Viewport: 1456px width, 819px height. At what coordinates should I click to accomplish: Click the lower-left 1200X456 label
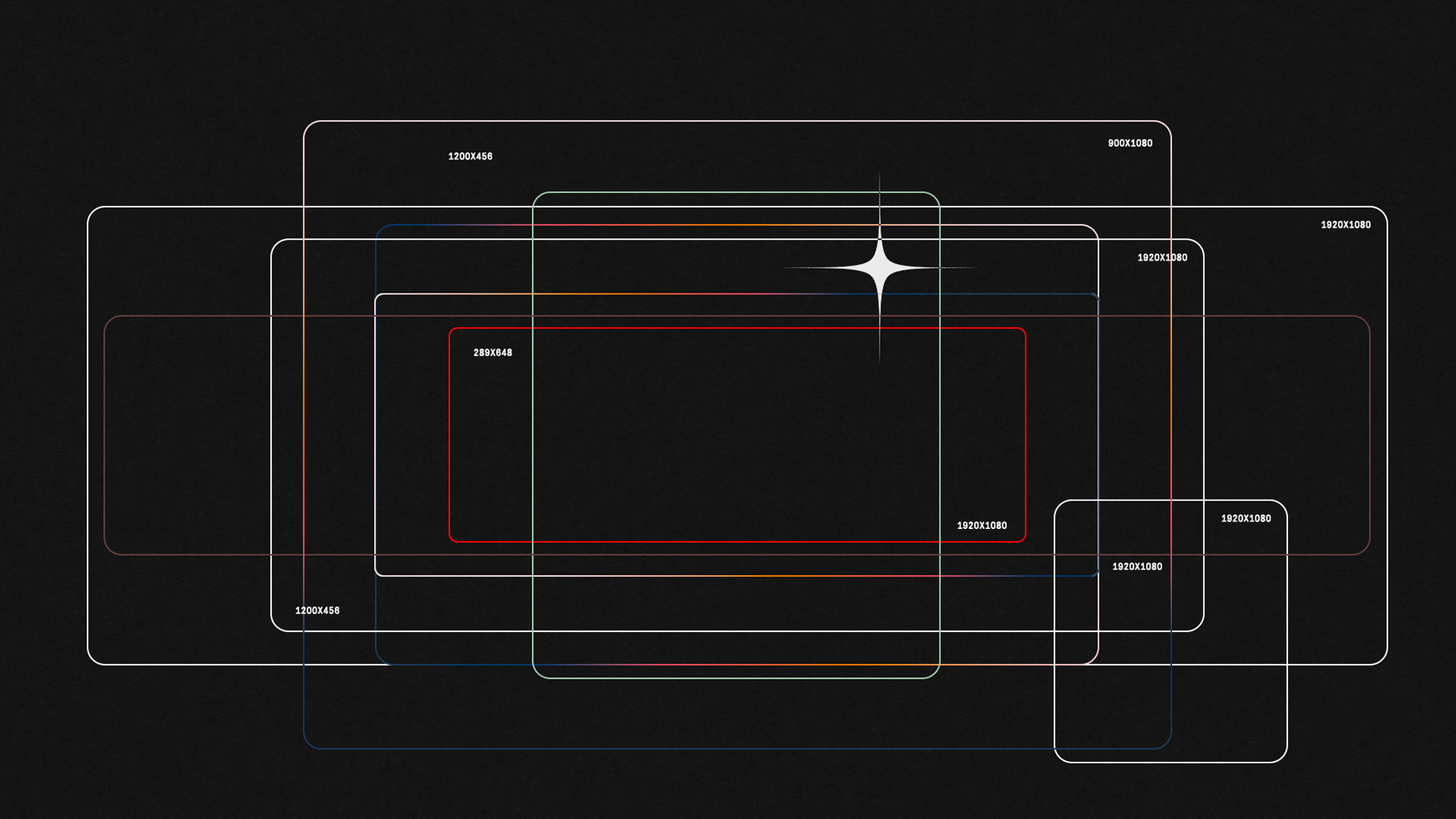(x=317, y=611)
